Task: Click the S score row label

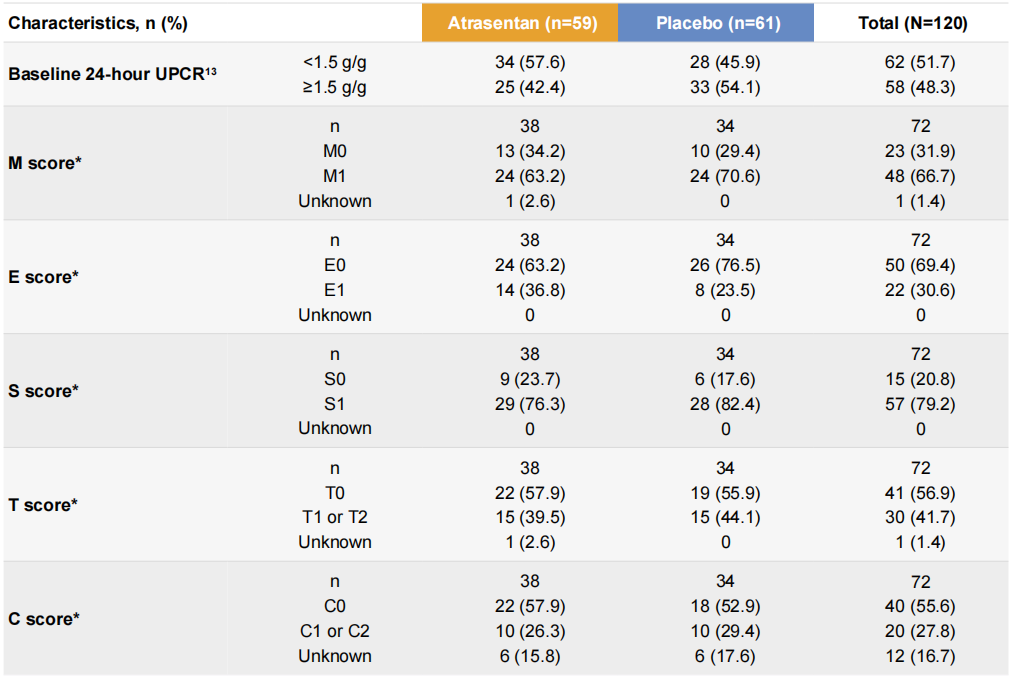Action: [43, 391]
